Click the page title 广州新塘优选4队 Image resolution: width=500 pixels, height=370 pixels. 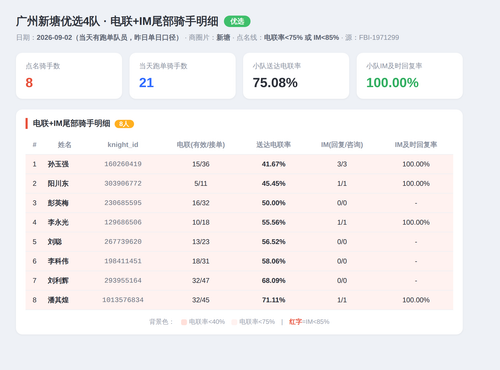coord(58,21)
